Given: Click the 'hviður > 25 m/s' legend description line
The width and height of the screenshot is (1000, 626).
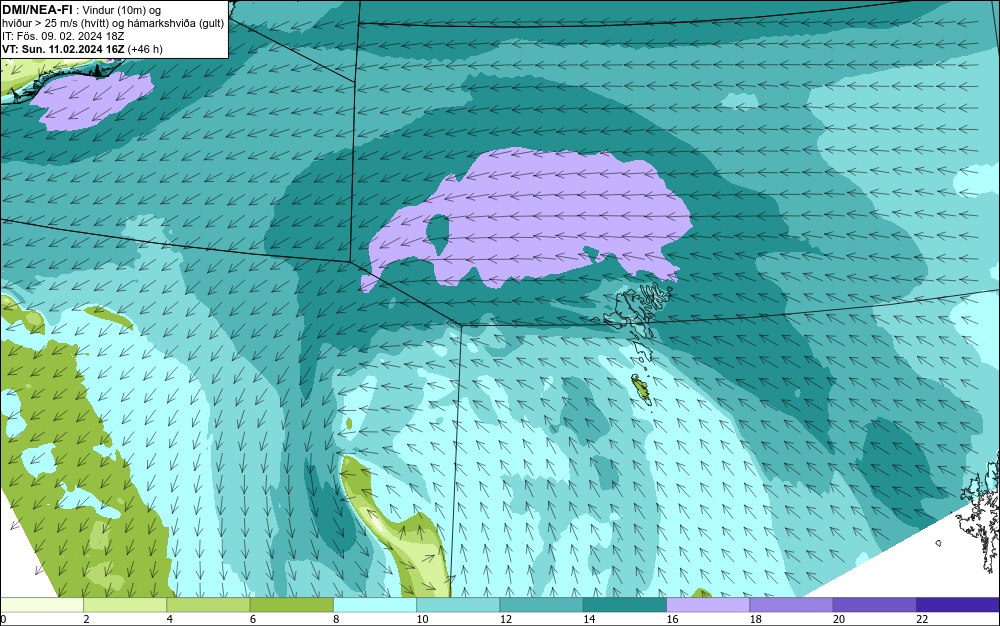Looking at the screenshot, I should pos(113,23).
